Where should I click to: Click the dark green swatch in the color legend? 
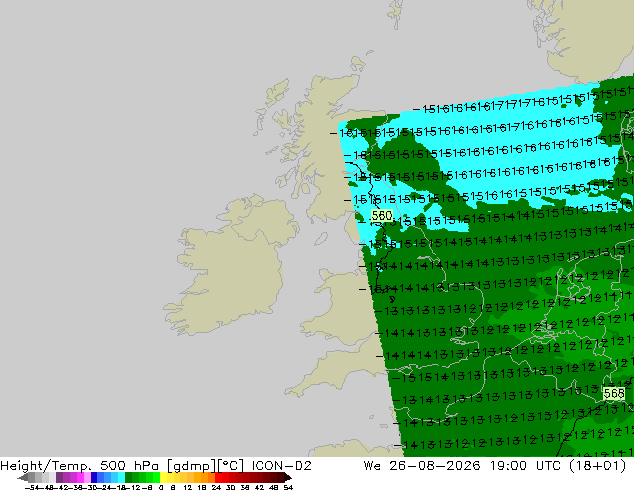(129, 477)
